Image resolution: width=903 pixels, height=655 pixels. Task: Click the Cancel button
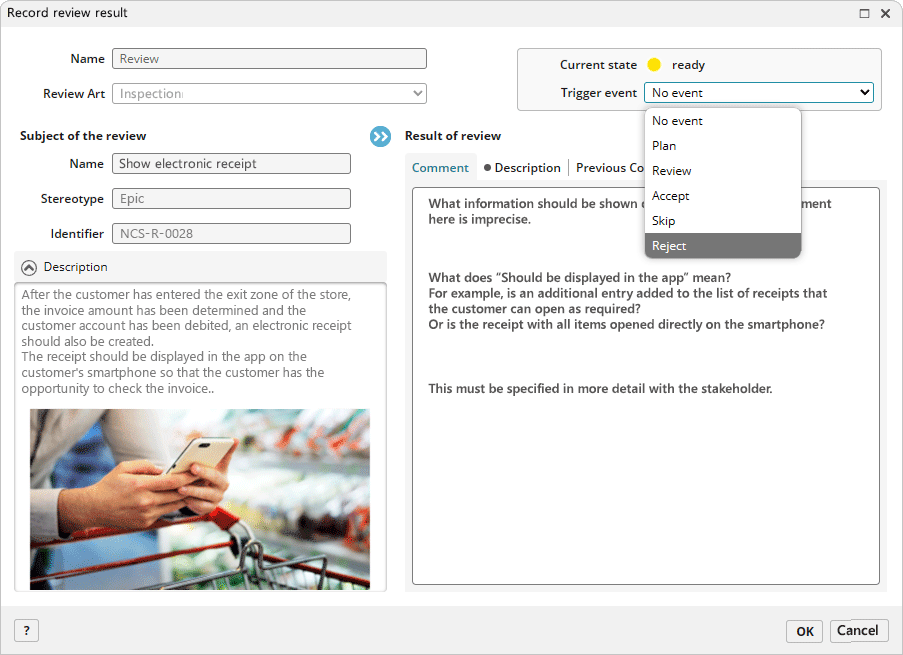[857, 630]
